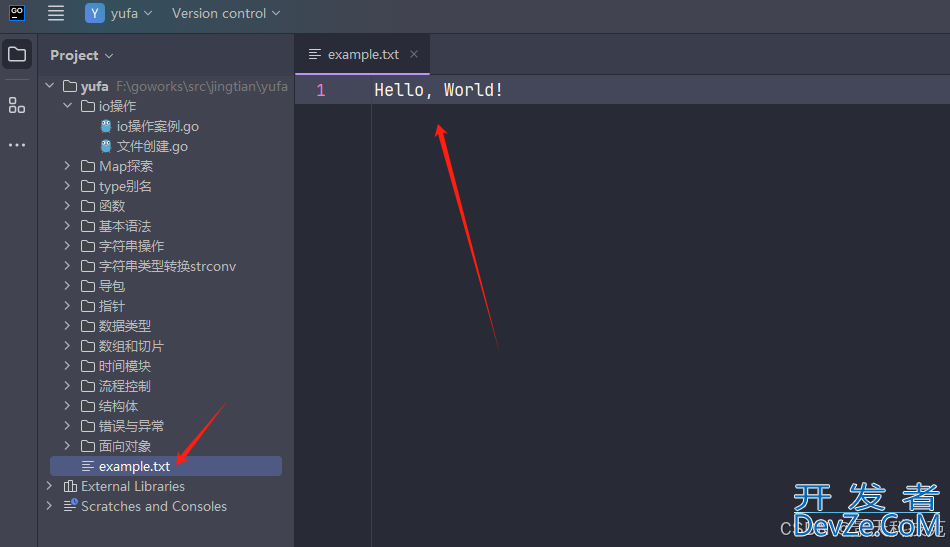Close the example.txt editor tab

414,54
